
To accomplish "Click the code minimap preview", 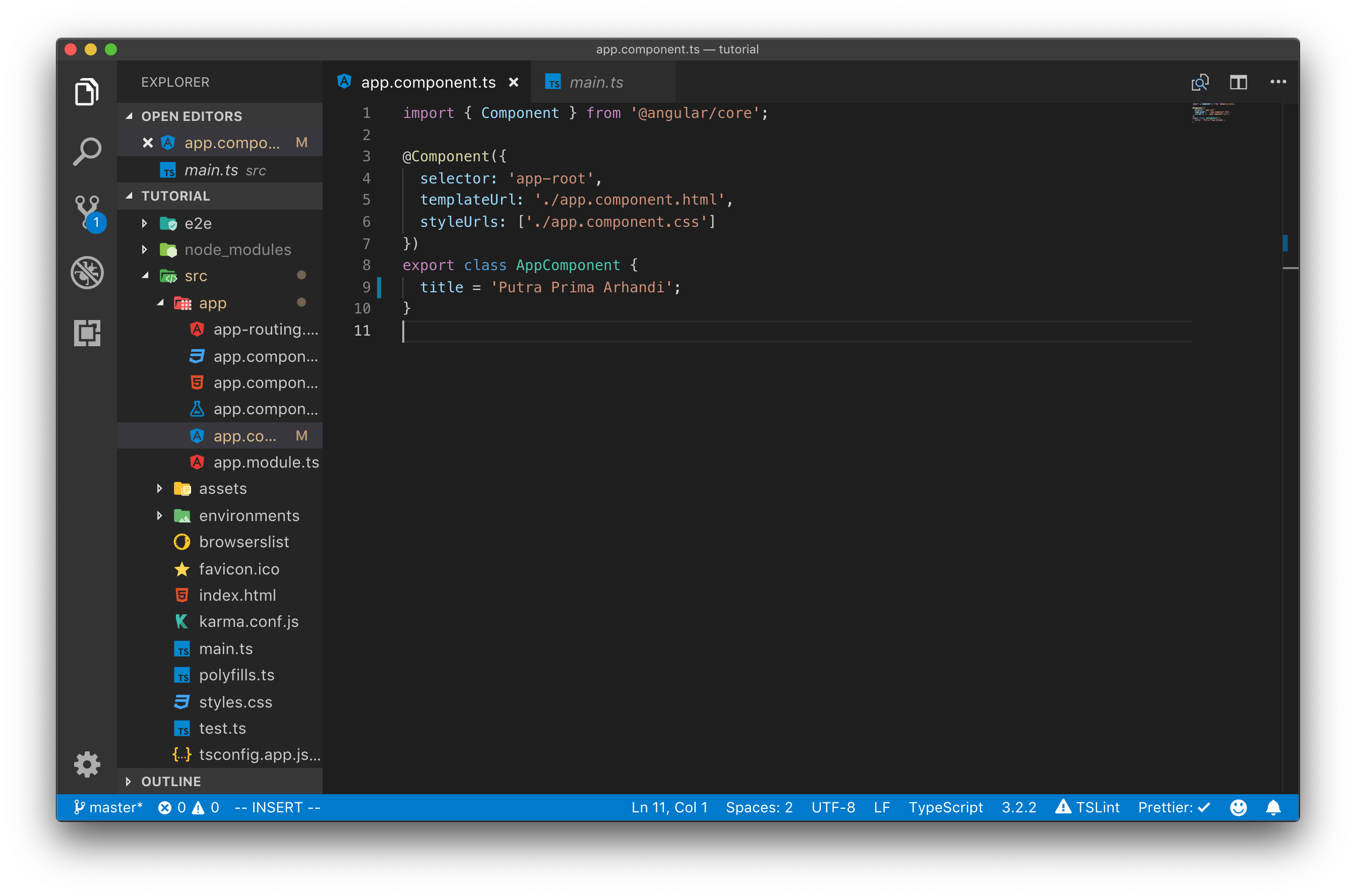I will click(x=1215, y=112).
